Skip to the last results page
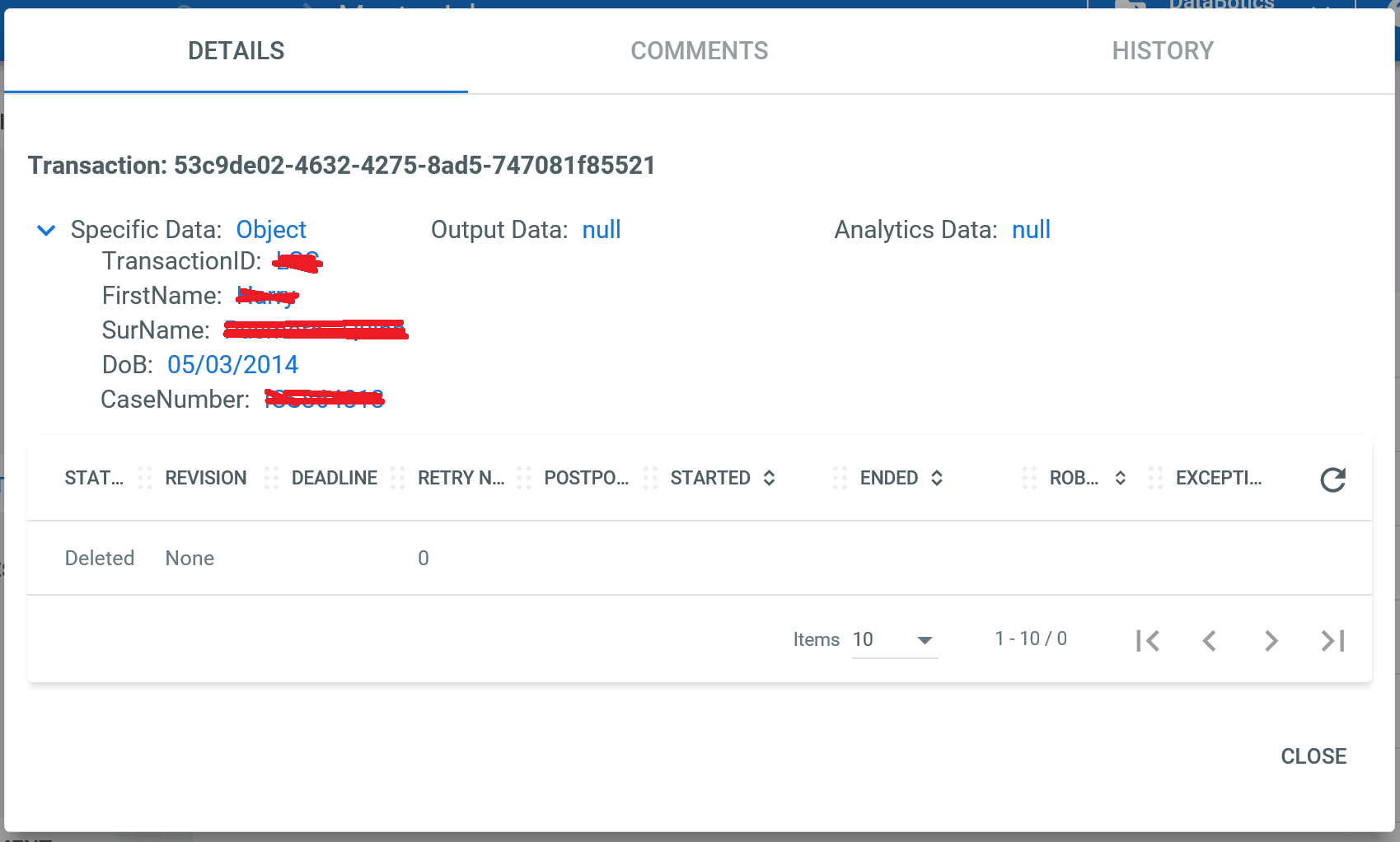 [1332, 640]
